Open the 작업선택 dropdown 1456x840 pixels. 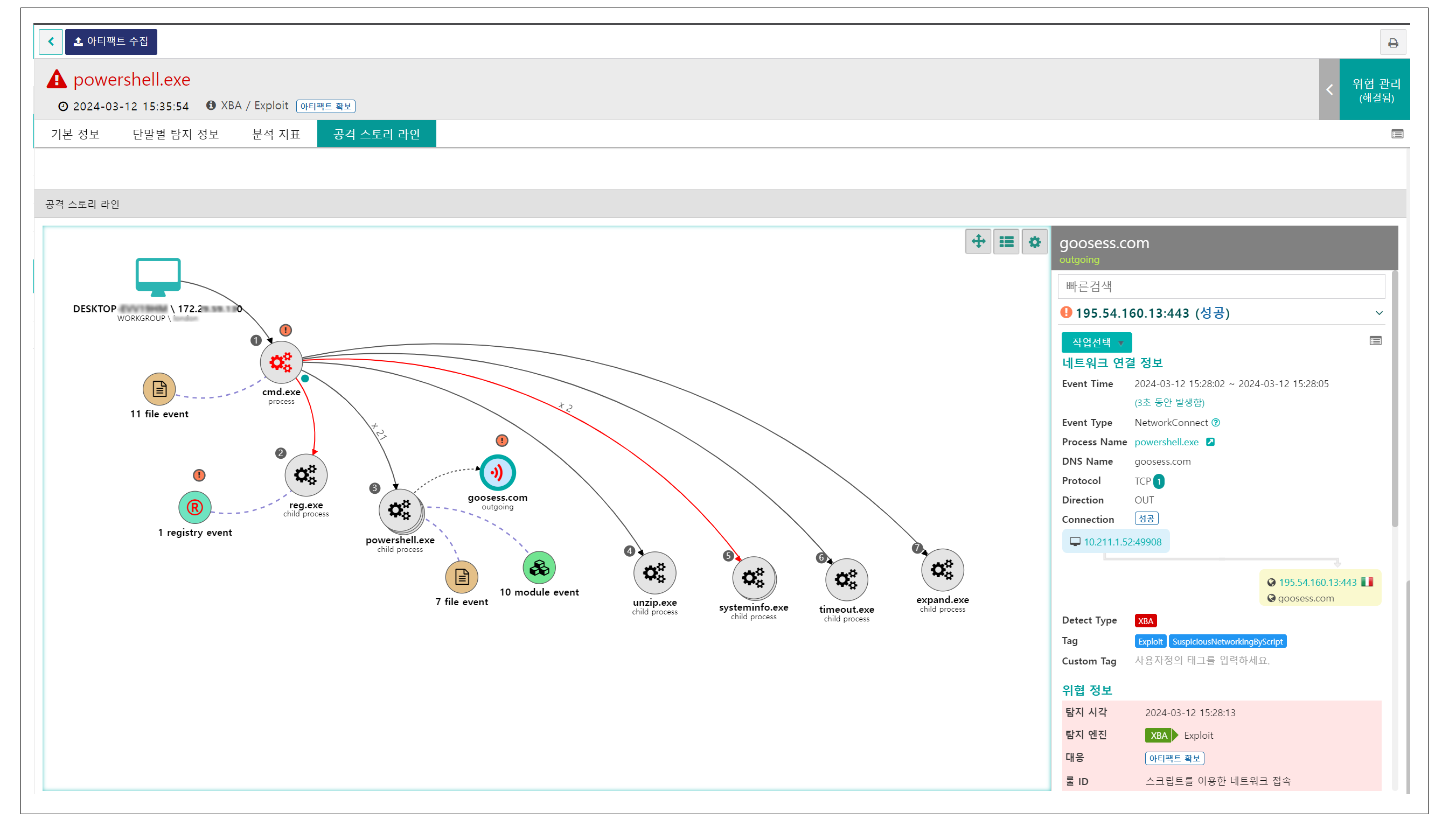[x=1097, y=342]
